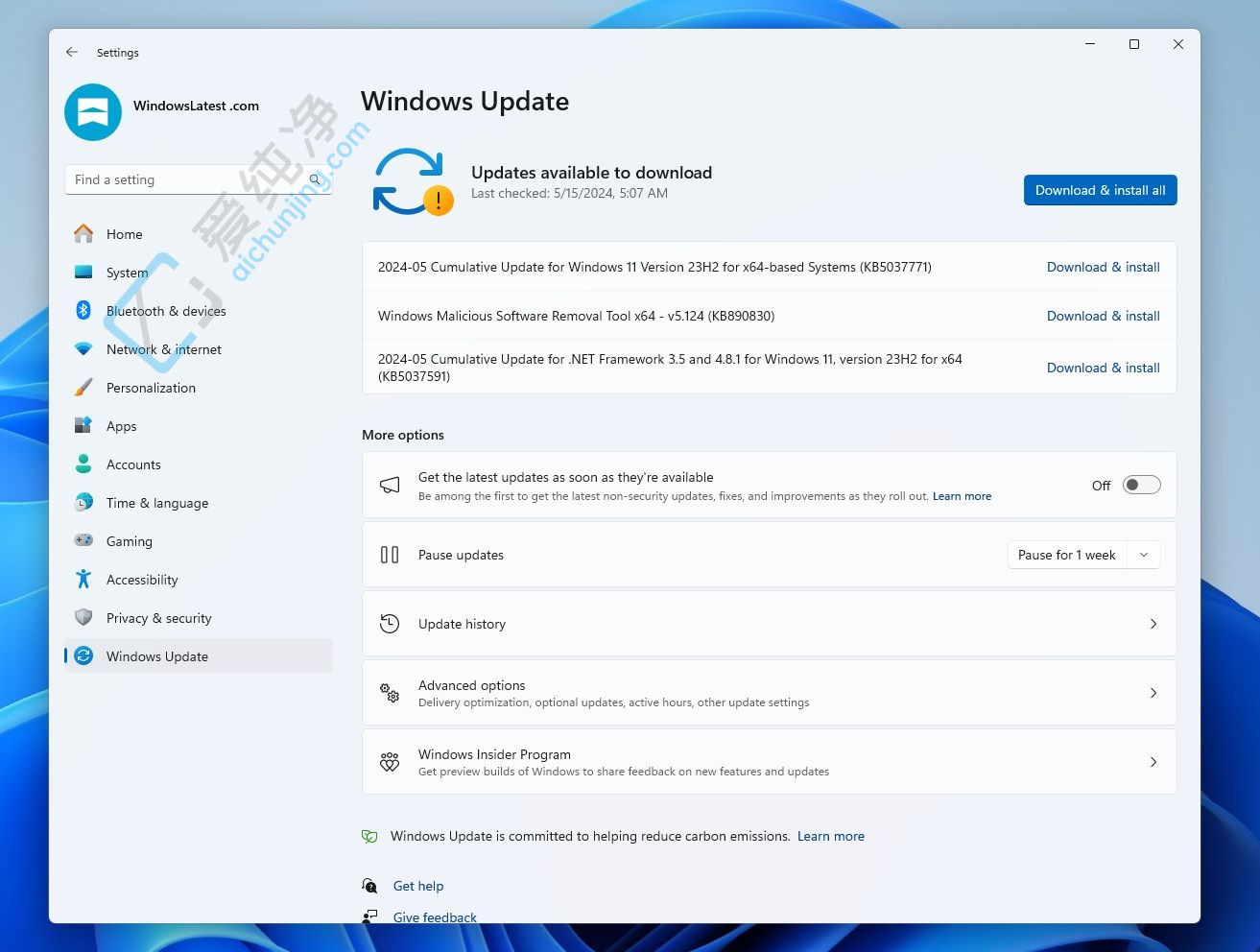Expand Update history with chevron

click(1153, 624)
